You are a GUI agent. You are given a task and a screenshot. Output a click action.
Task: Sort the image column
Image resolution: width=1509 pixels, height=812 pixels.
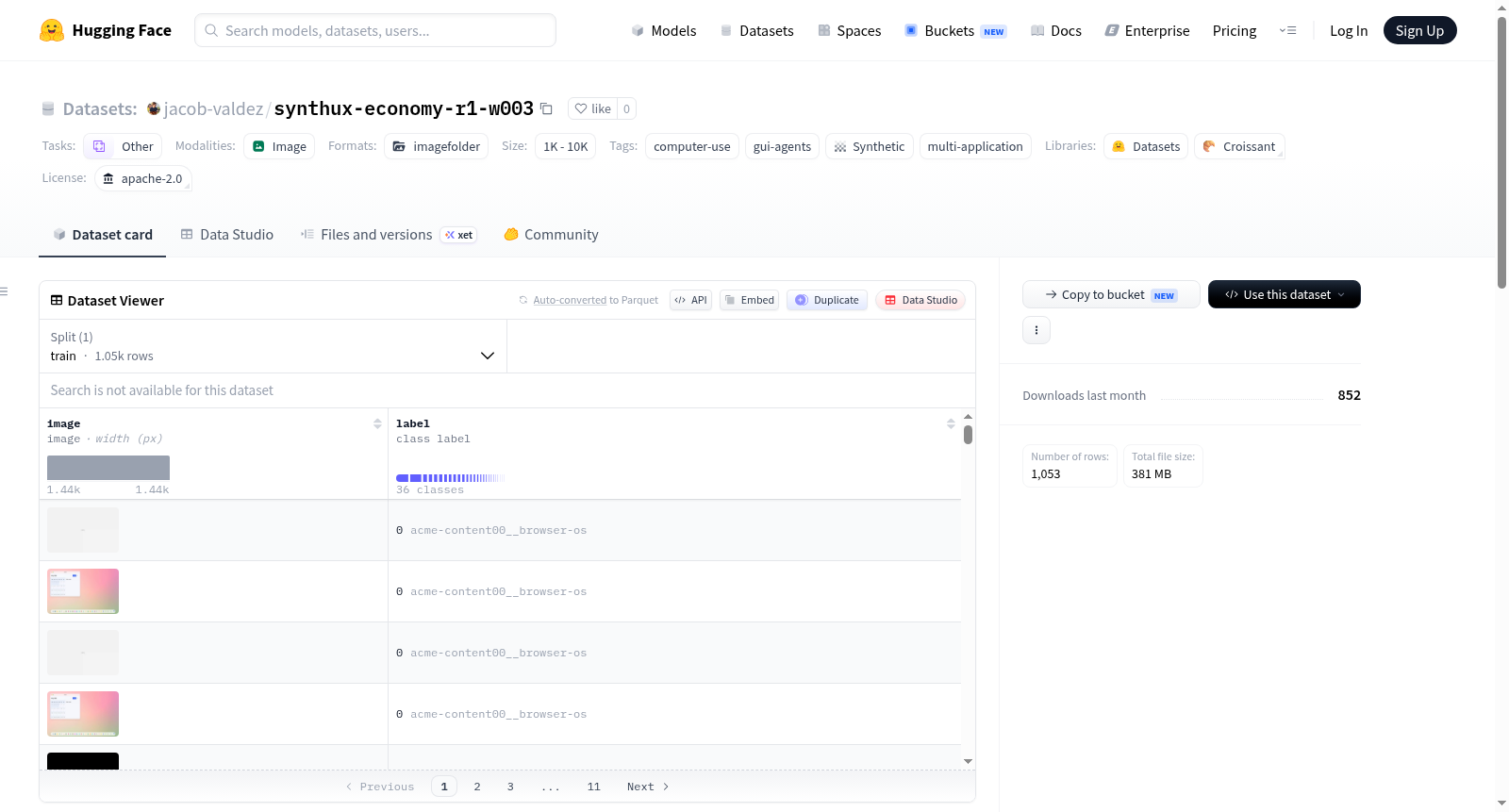[377, 423]
